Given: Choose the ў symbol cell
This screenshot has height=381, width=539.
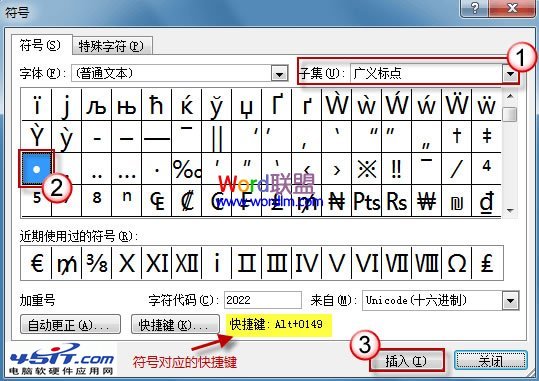Looking at the screenshot, I should point(217,105).
